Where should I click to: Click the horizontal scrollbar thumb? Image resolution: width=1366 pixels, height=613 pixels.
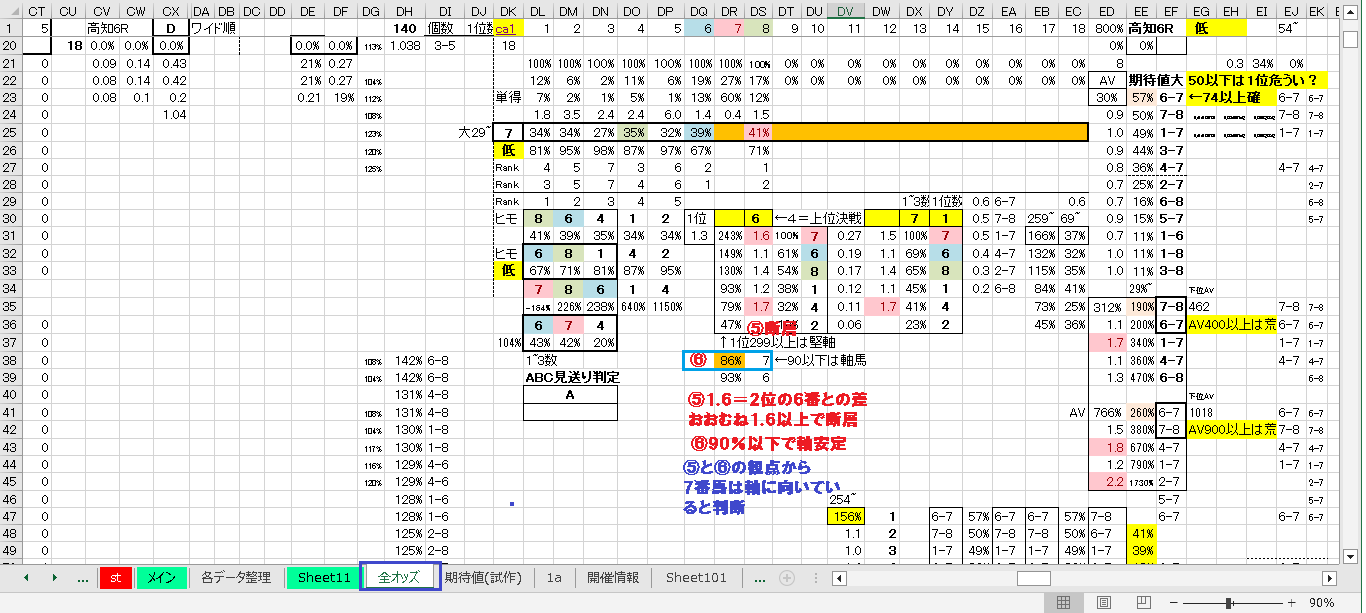[1034, 578]
